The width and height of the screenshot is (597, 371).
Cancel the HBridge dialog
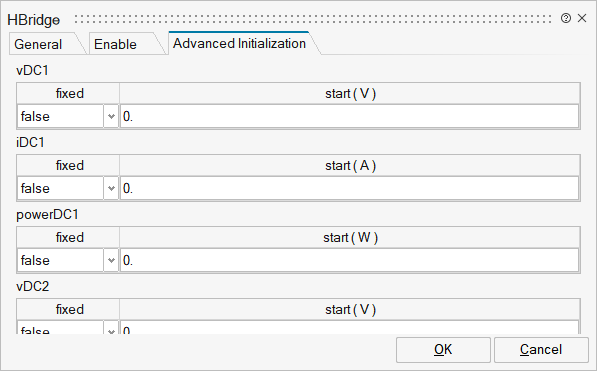pyautogui.click(x=541, y=350)
